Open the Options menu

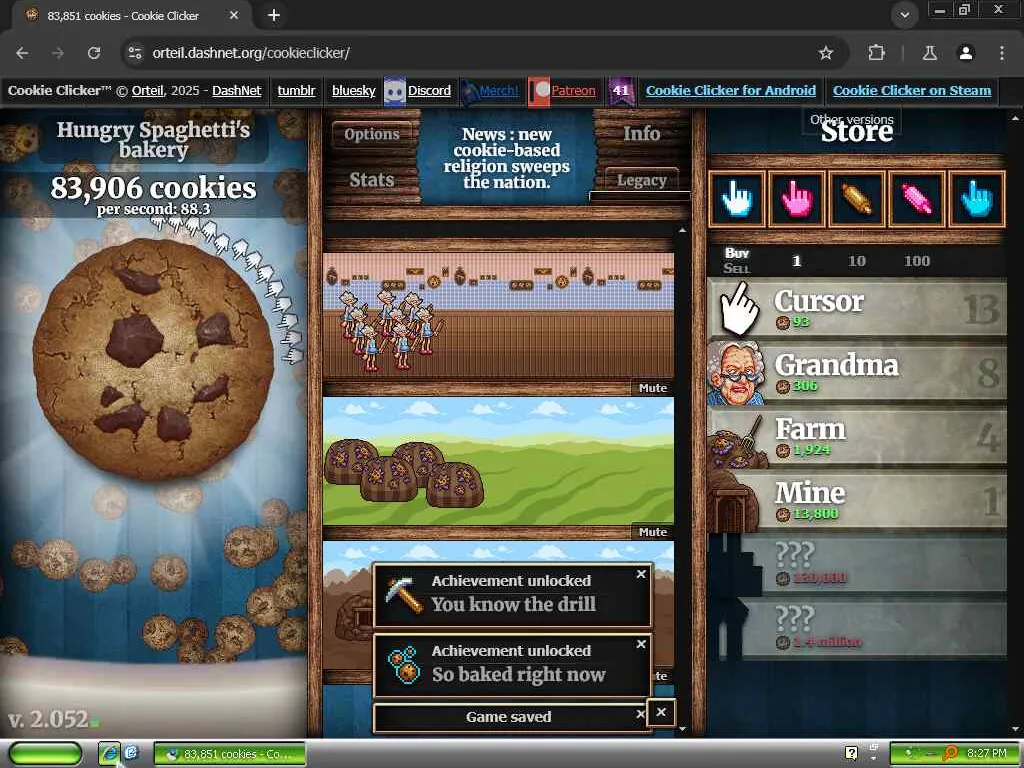[x=372, y=134]
